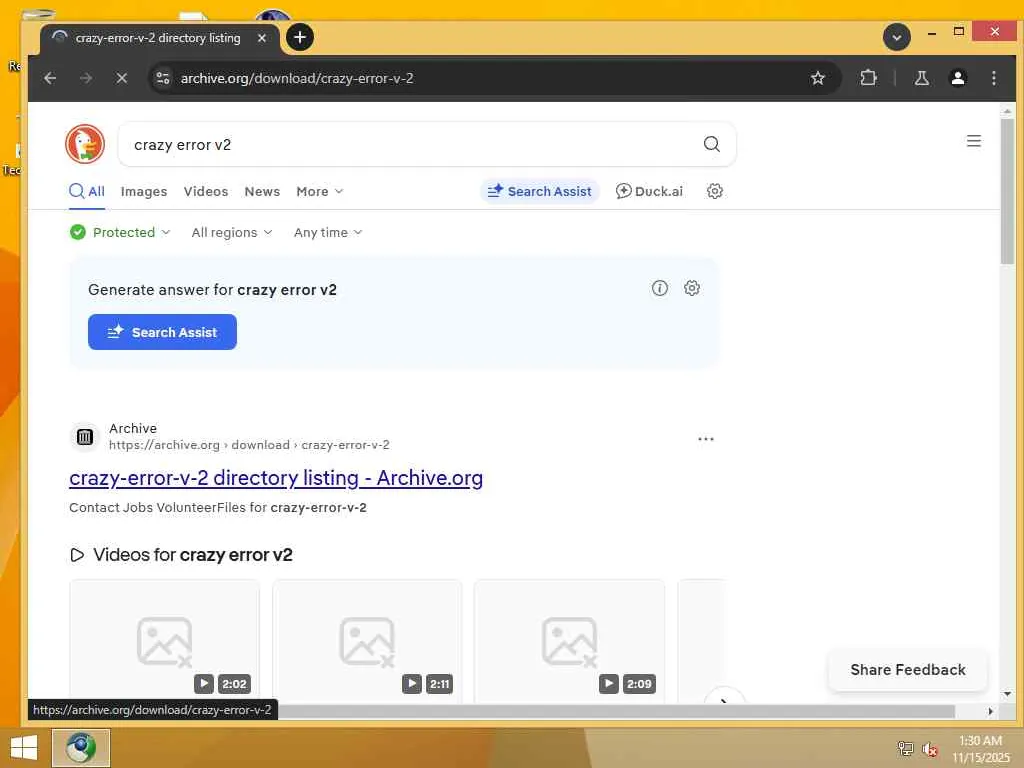The height and width of the screenshot is (768, 1024).
Task: Switch to the News tab
Action: click(x=262, y=191)
